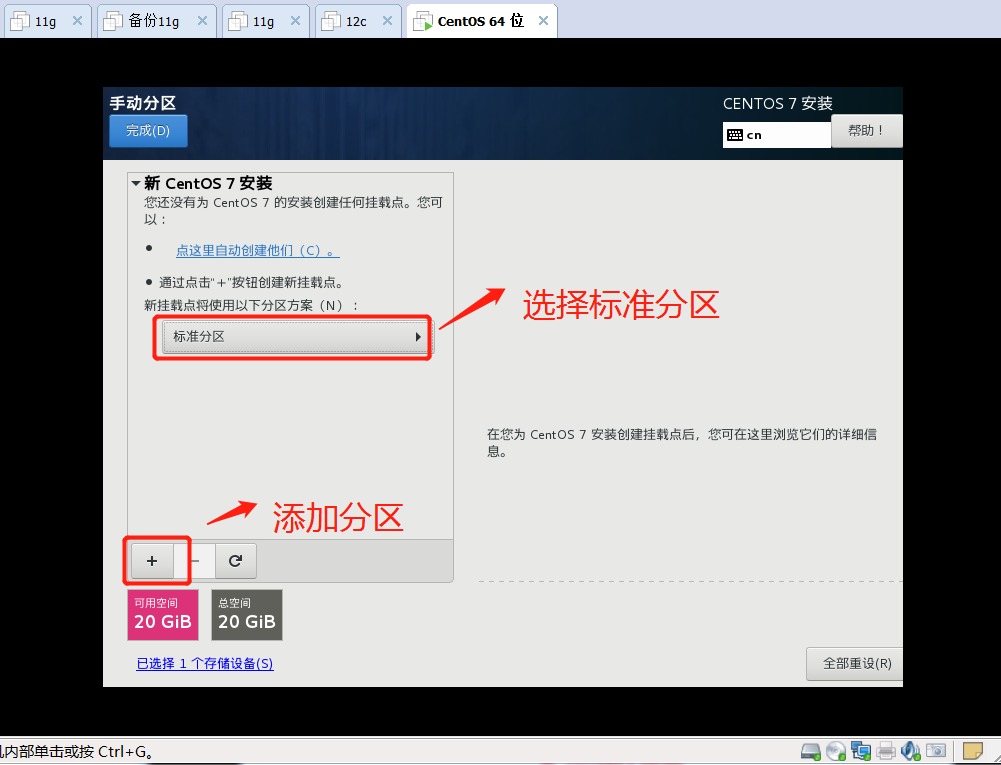Click the 可用空间 20 GiB pink box

point(163,614)
